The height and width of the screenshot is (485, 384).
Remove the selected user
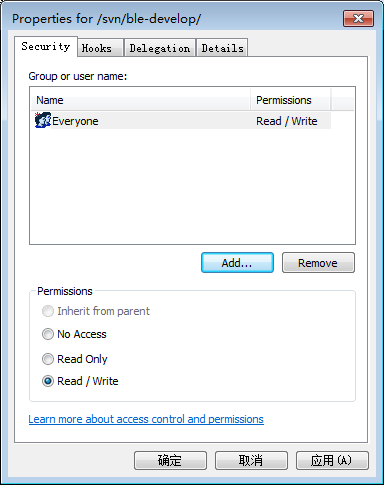tap(318, 263)
